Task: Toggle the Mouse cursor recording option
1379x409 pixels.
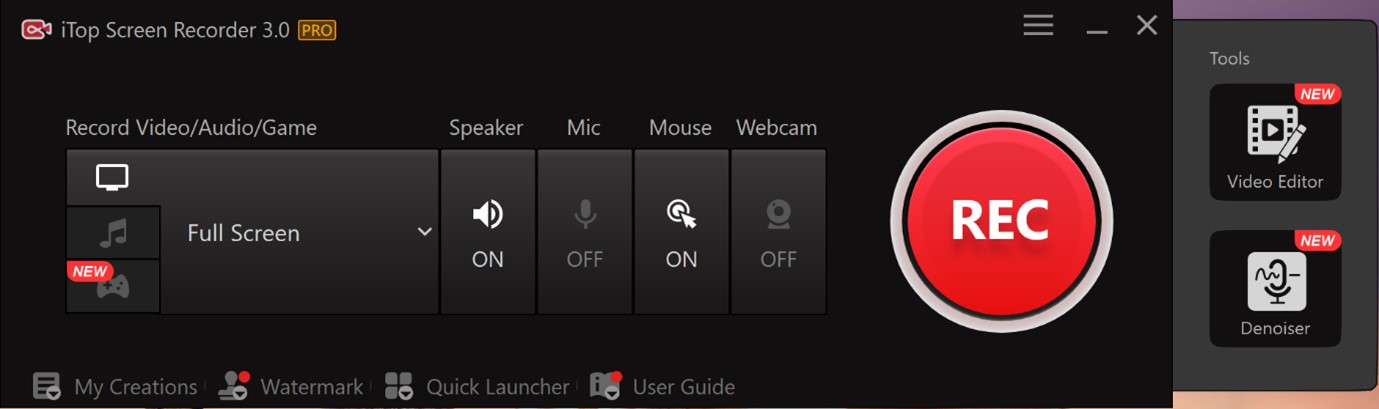Action: 681,232
